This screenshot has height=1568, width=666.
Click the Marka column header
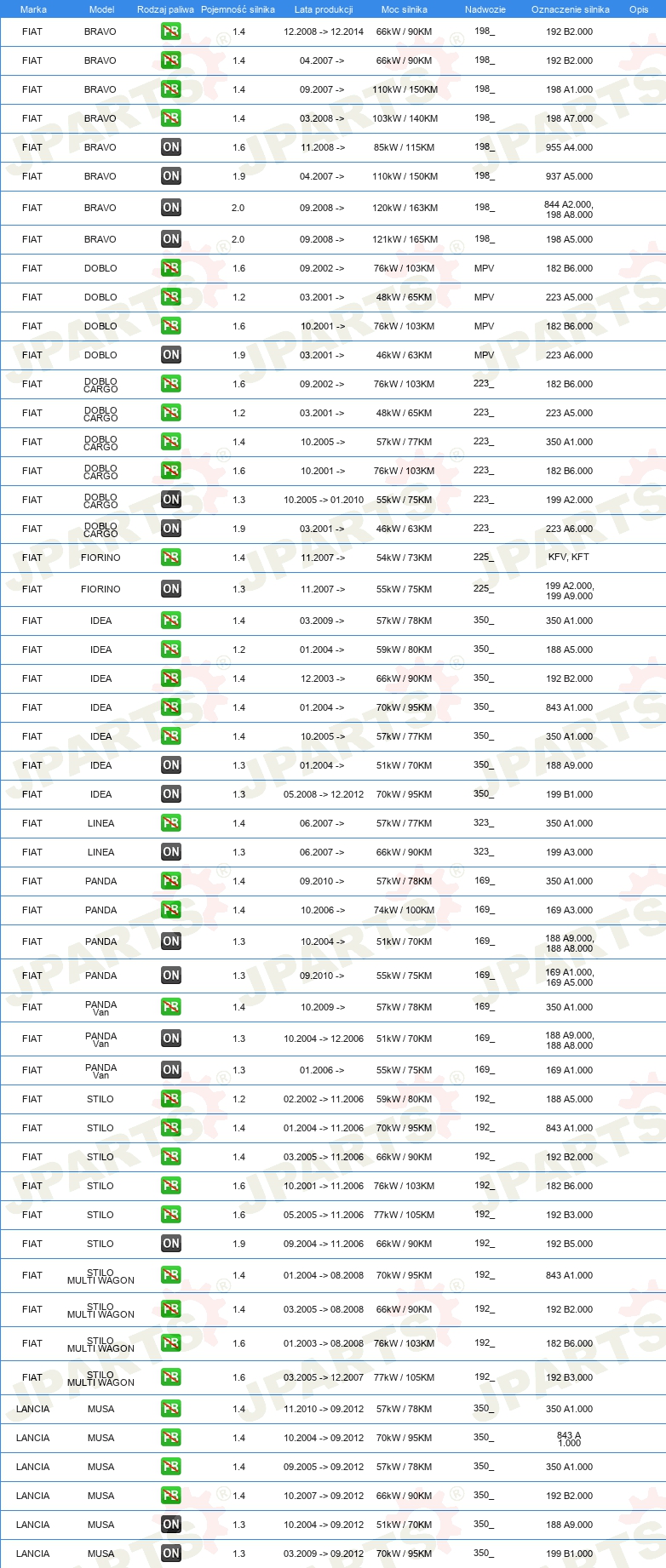pos(33,9)
